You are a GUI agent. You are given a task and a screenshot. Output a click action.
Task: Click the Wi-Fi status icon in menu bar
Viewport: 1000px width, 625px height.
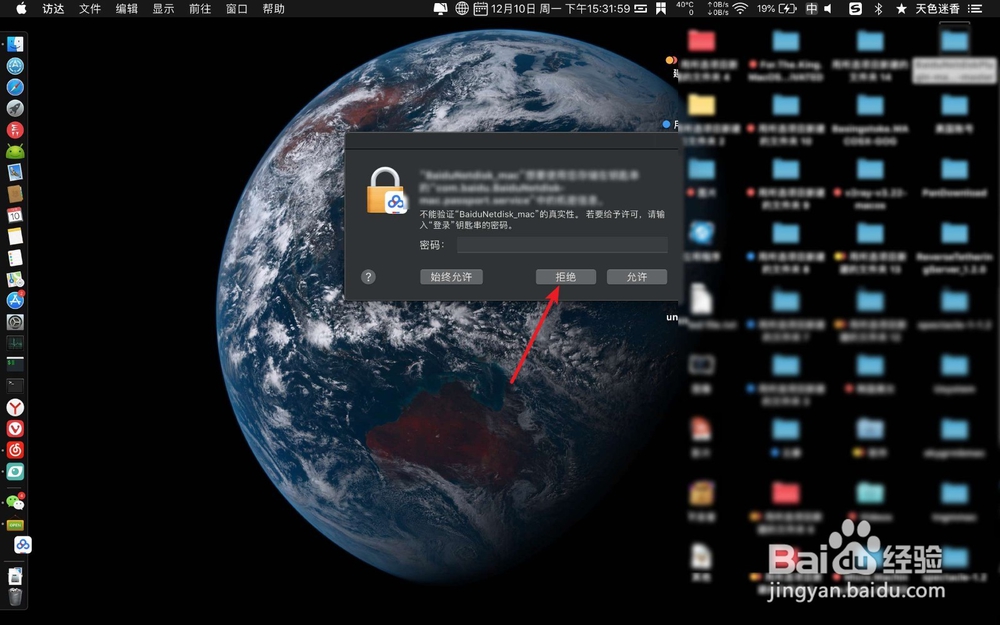click(x=740, y=8)
